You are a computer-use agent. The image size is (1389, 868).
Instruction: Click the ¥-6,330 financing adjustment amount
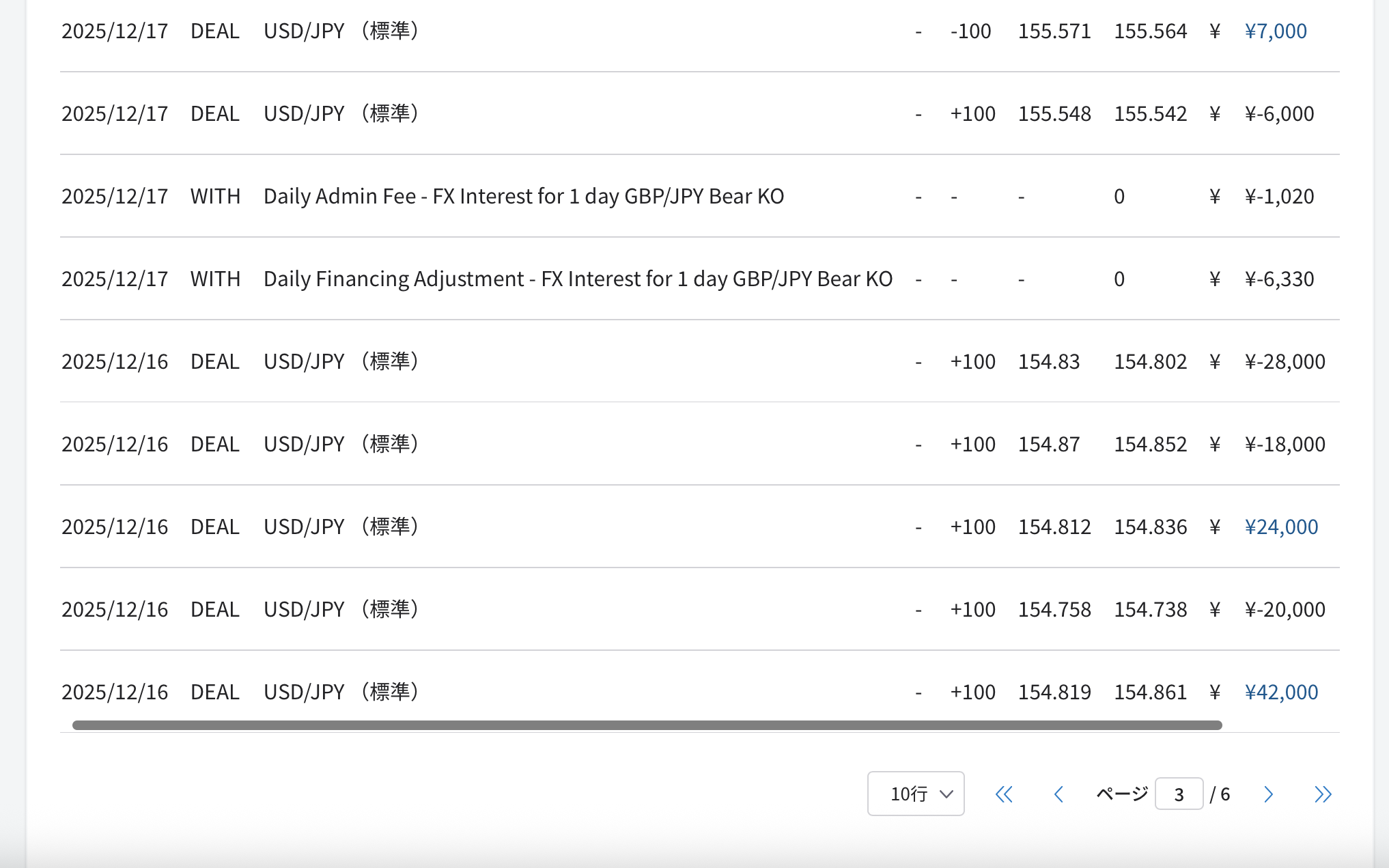(1279, 279)
